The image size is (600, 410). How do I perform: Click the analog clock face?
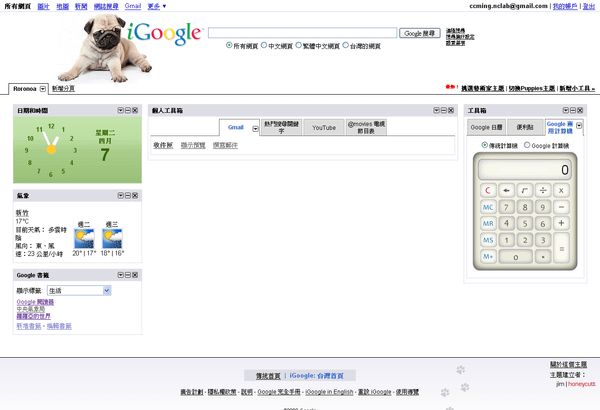[x=51, y=149]
